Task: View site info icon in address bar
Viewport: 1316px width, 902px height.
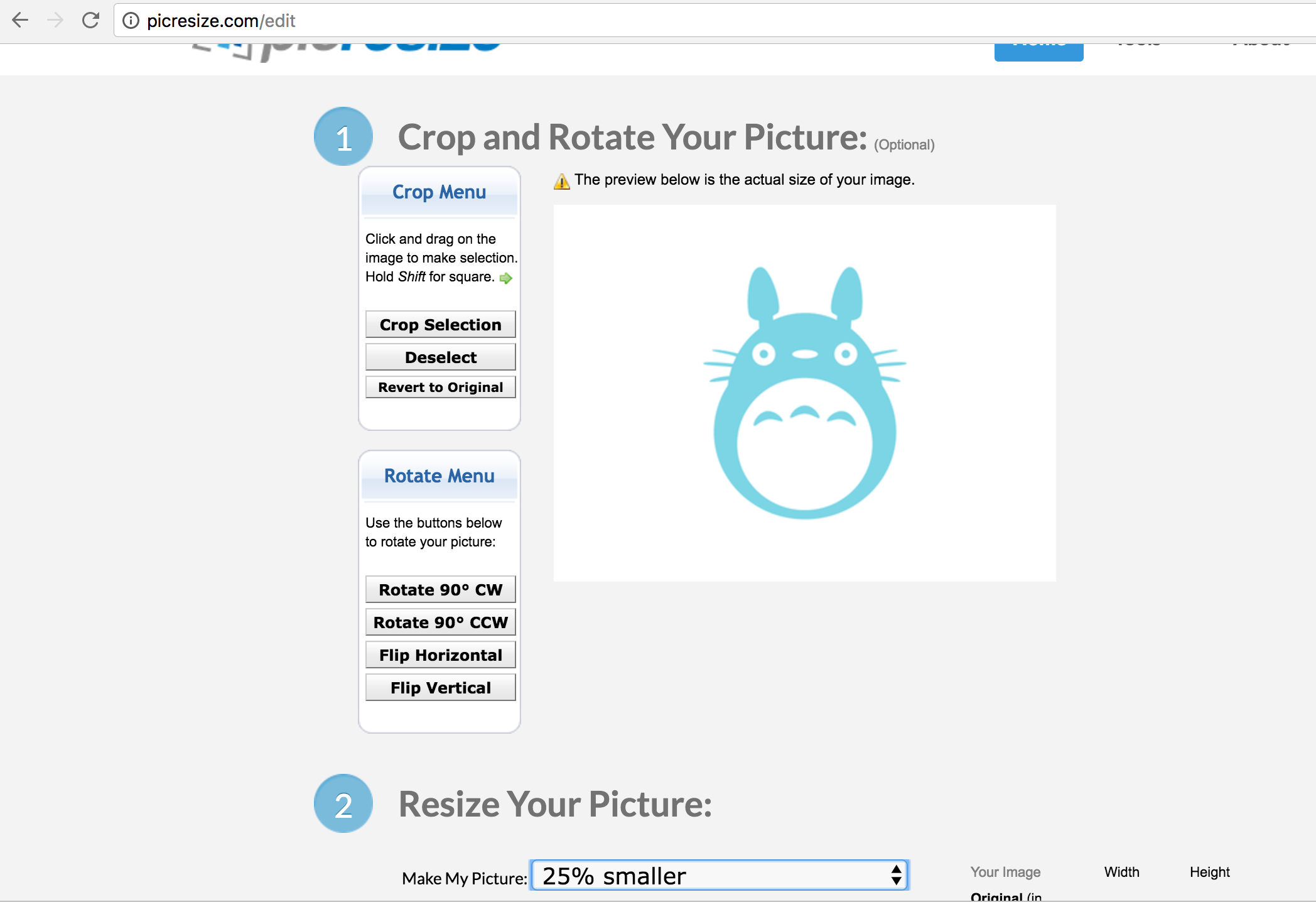Action: coord(131,21)
